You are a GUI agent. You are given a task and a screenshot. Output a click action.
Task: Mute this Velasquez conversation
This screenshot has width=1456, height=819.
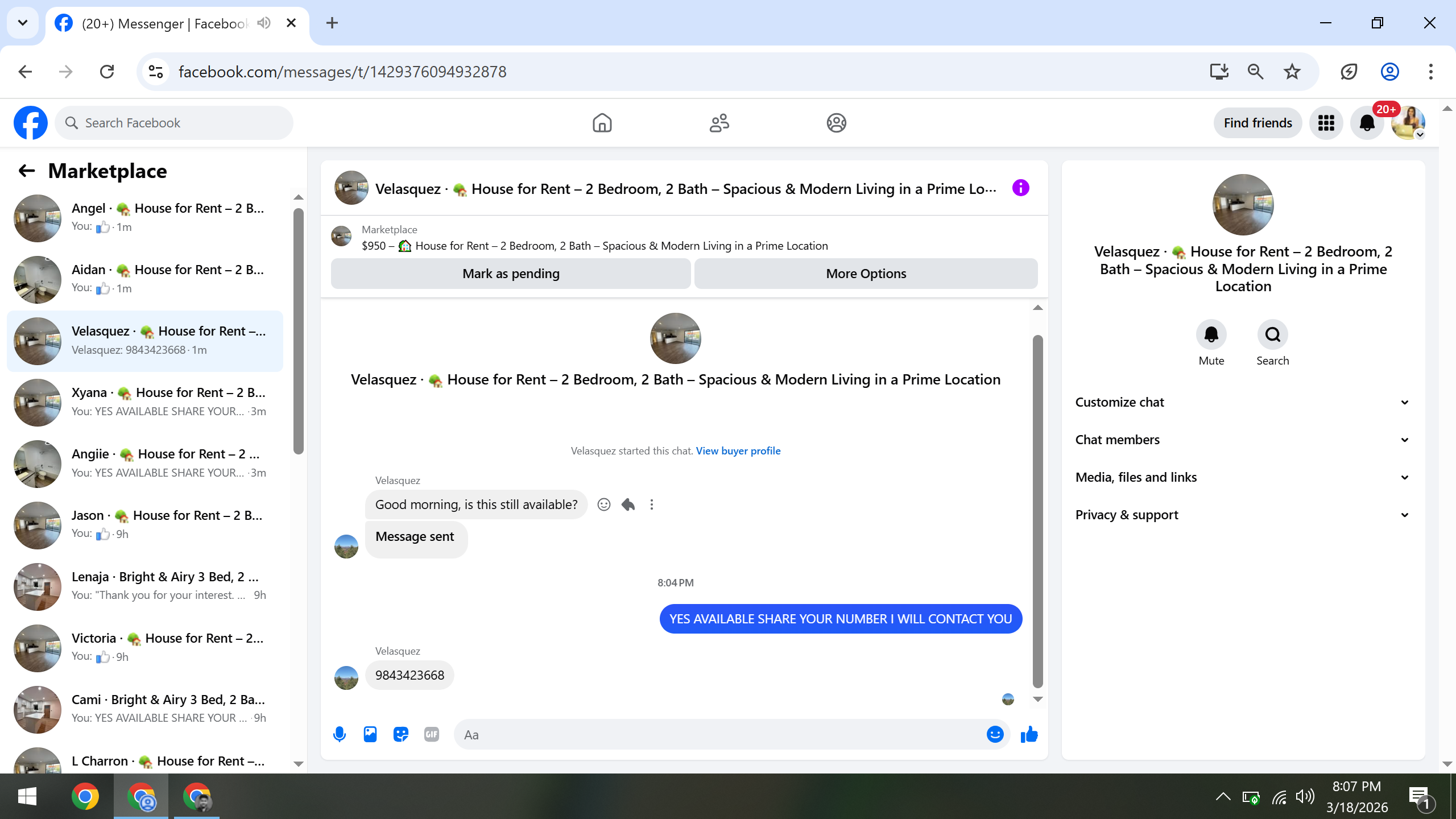1211,334
